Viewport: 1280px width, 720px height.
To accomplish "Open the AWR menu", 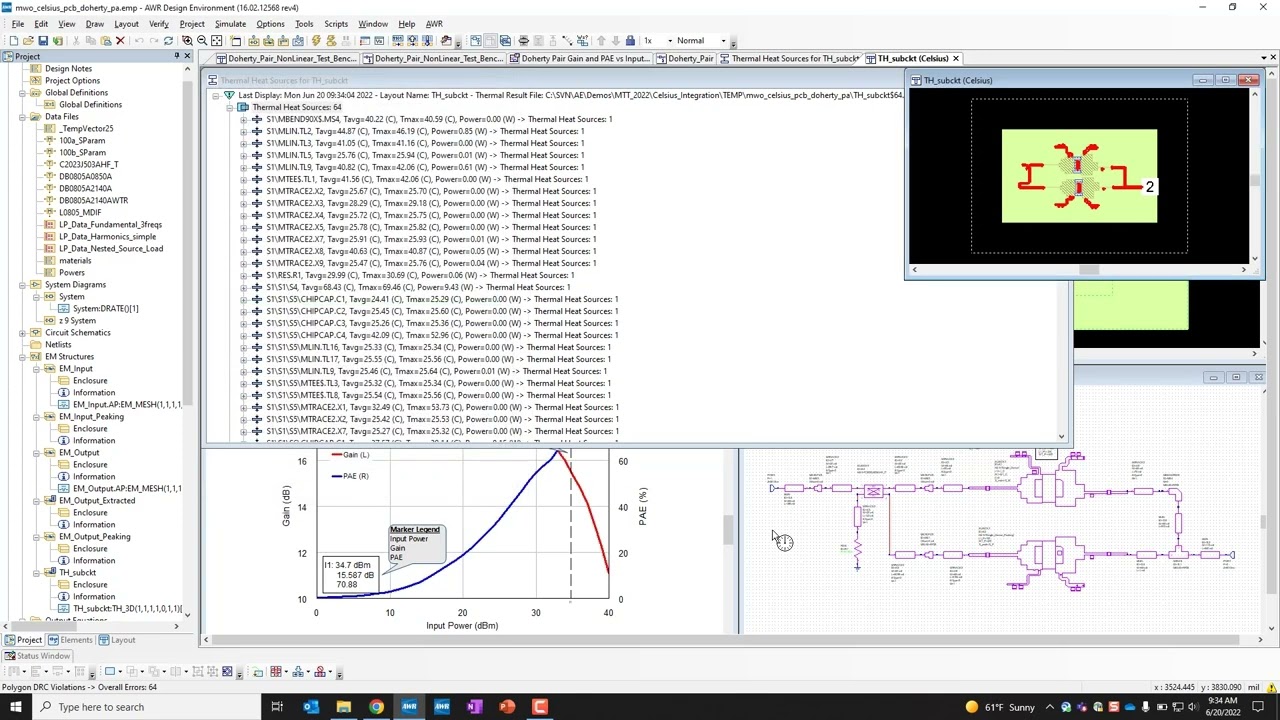I will click(434, 24).
